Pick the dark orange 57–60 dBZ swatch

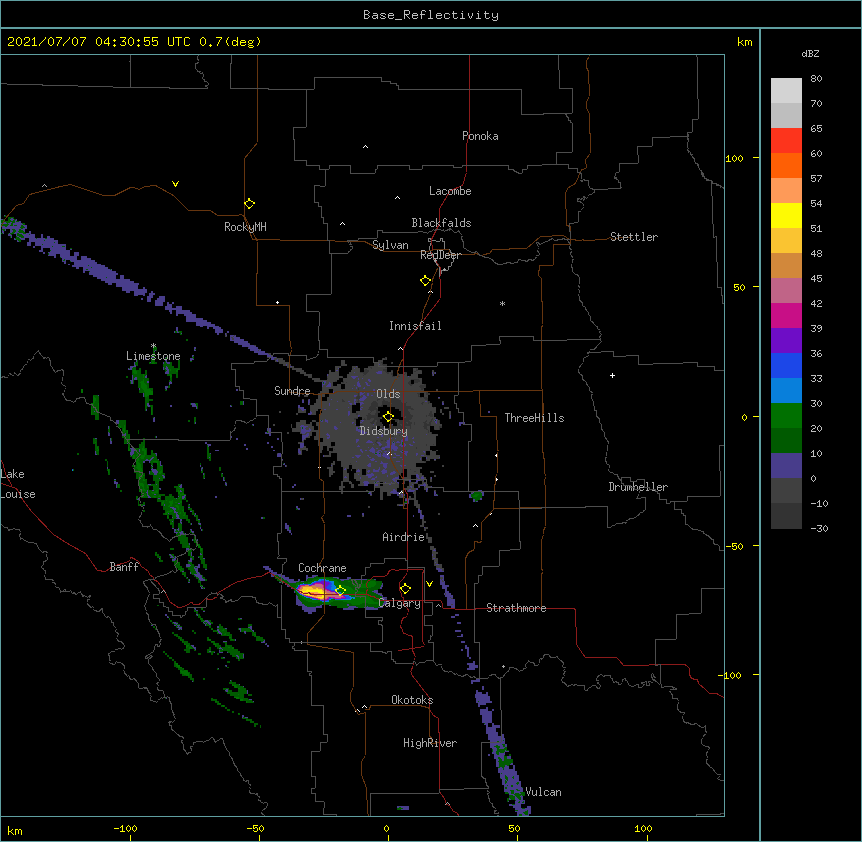pyautogui.click(x=786, y=165)
